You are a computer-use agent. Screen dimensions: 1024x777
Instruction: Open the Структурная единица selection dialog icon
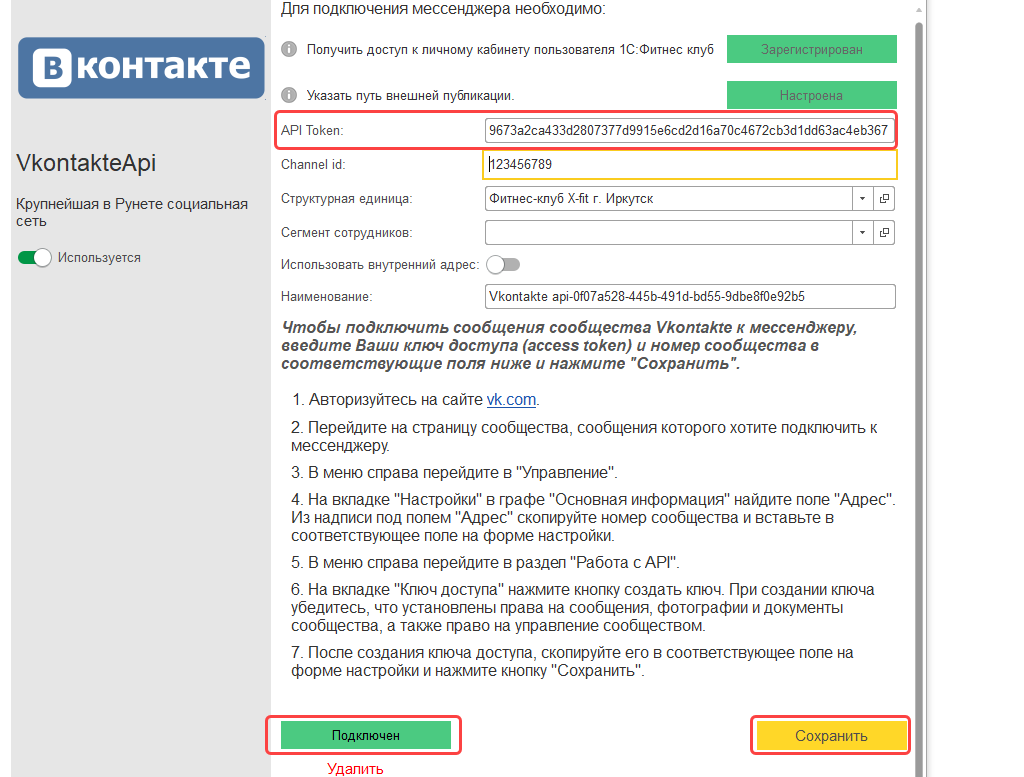pos(884,198)
